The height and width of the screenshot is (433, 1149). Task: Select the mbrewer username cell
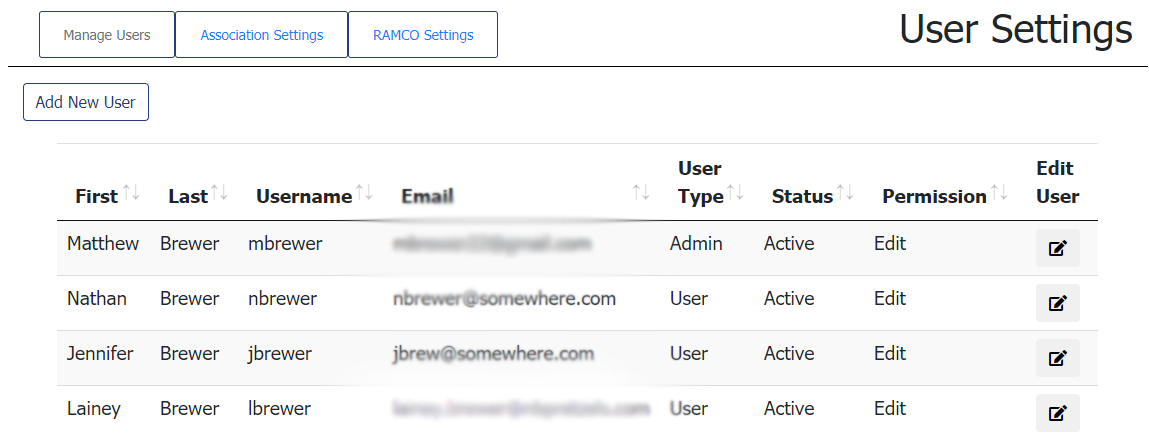(x=285, y=244)
